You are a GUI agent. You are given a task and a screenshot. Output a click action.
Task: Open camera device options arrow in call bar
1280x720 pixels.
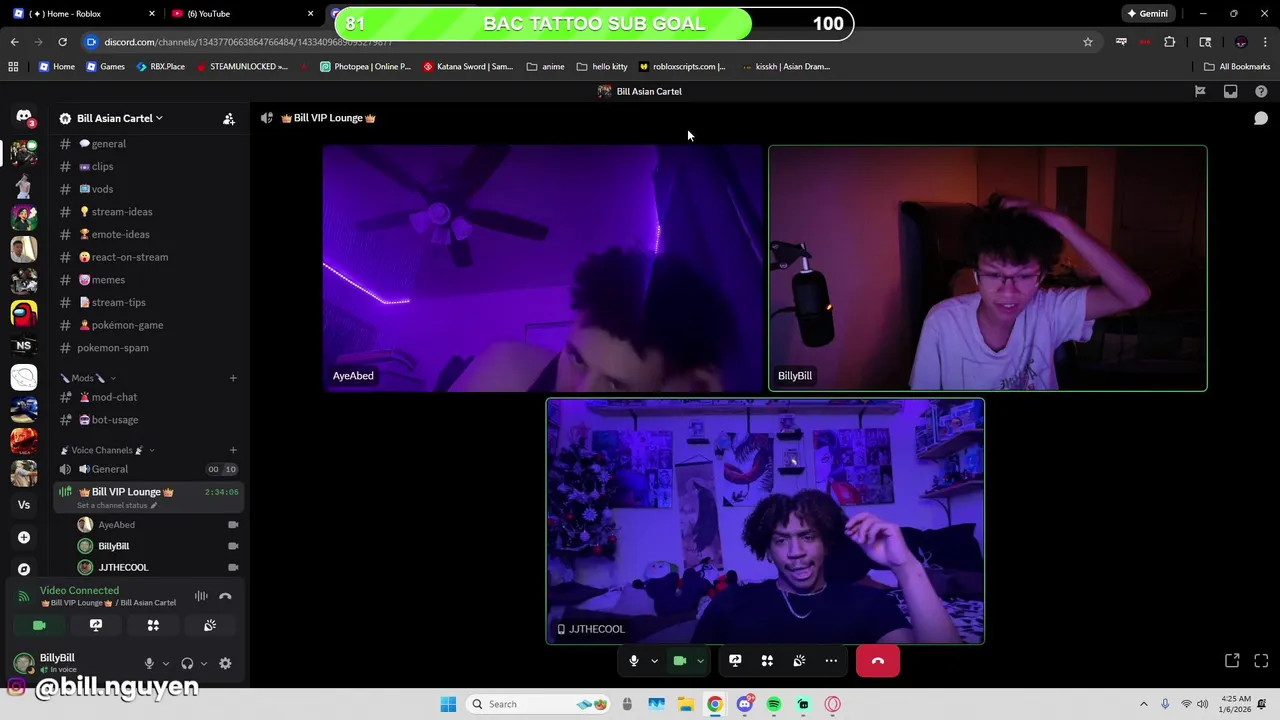(x=700, y=661)
